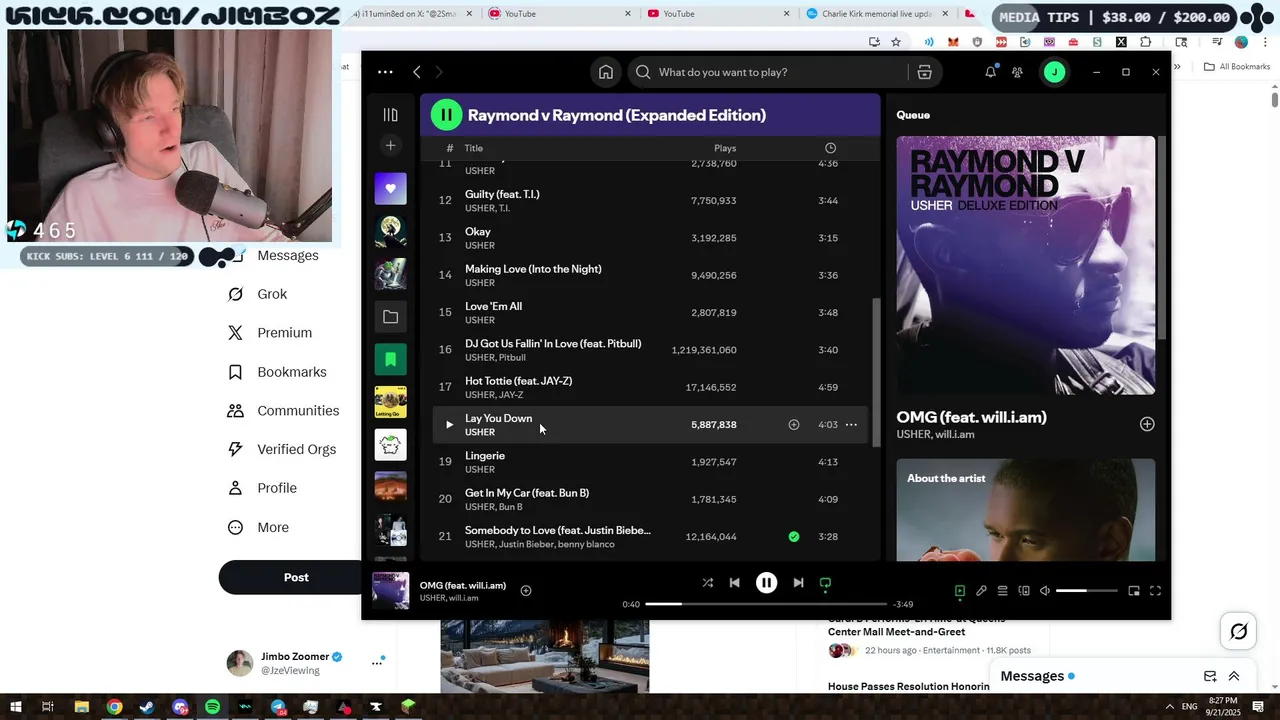
Task: Collapse Your Library sidebar
Action: (x=390, y=115)
